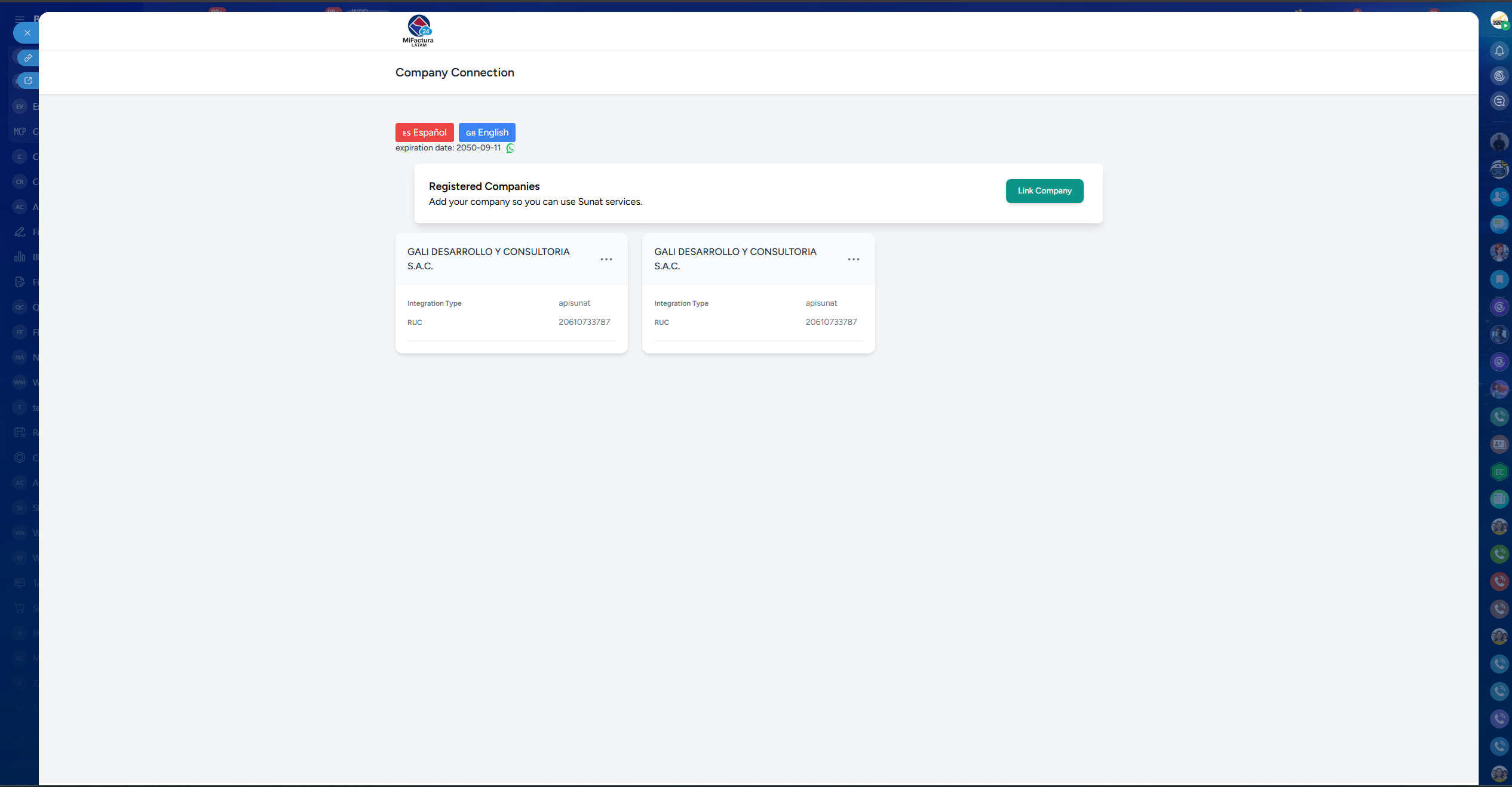The image size is (1512, 787).
Task: Select the EV item in left menu
Action: (20, 106)
